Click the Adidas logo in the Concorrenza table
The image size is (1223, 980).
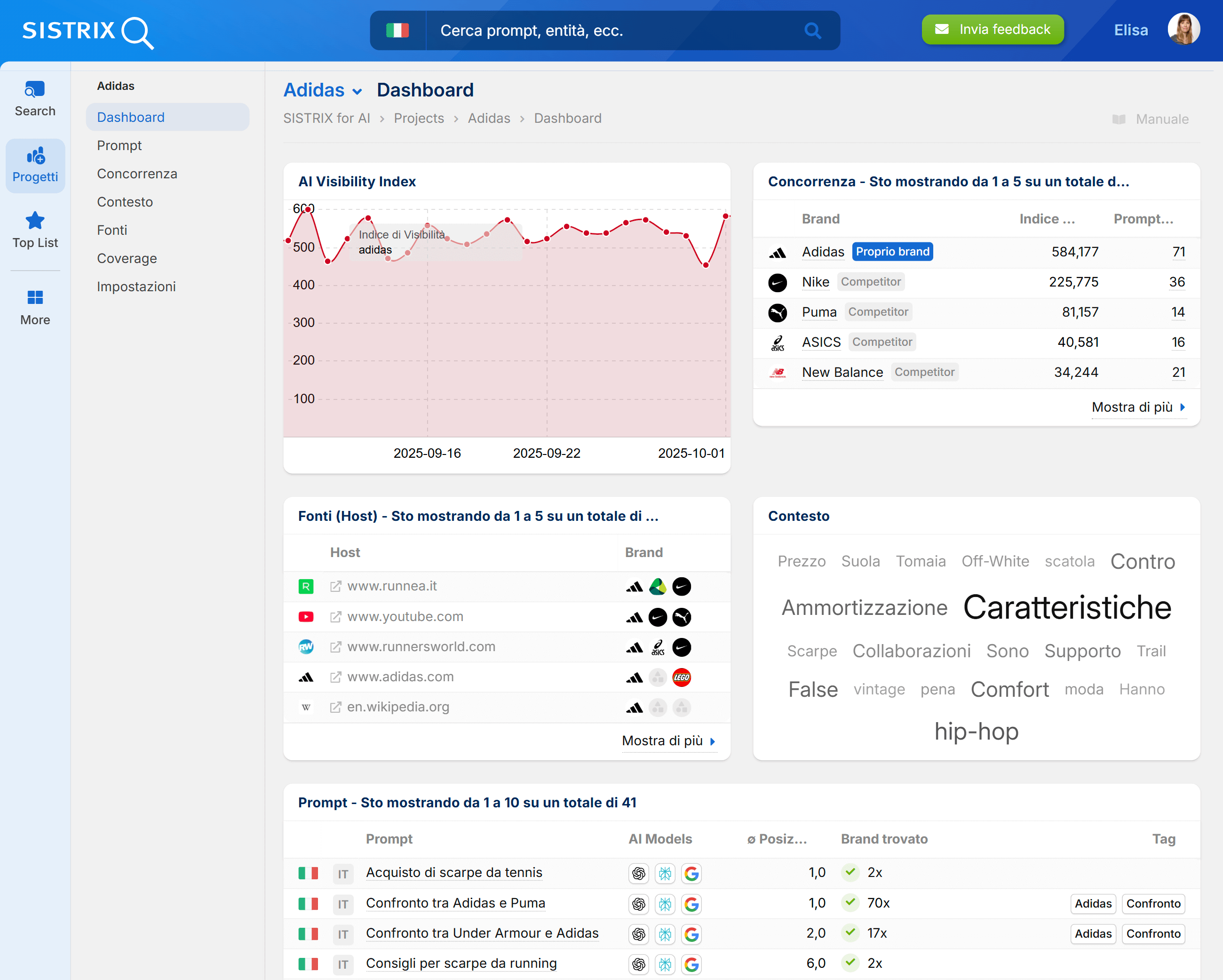point(778,252)
